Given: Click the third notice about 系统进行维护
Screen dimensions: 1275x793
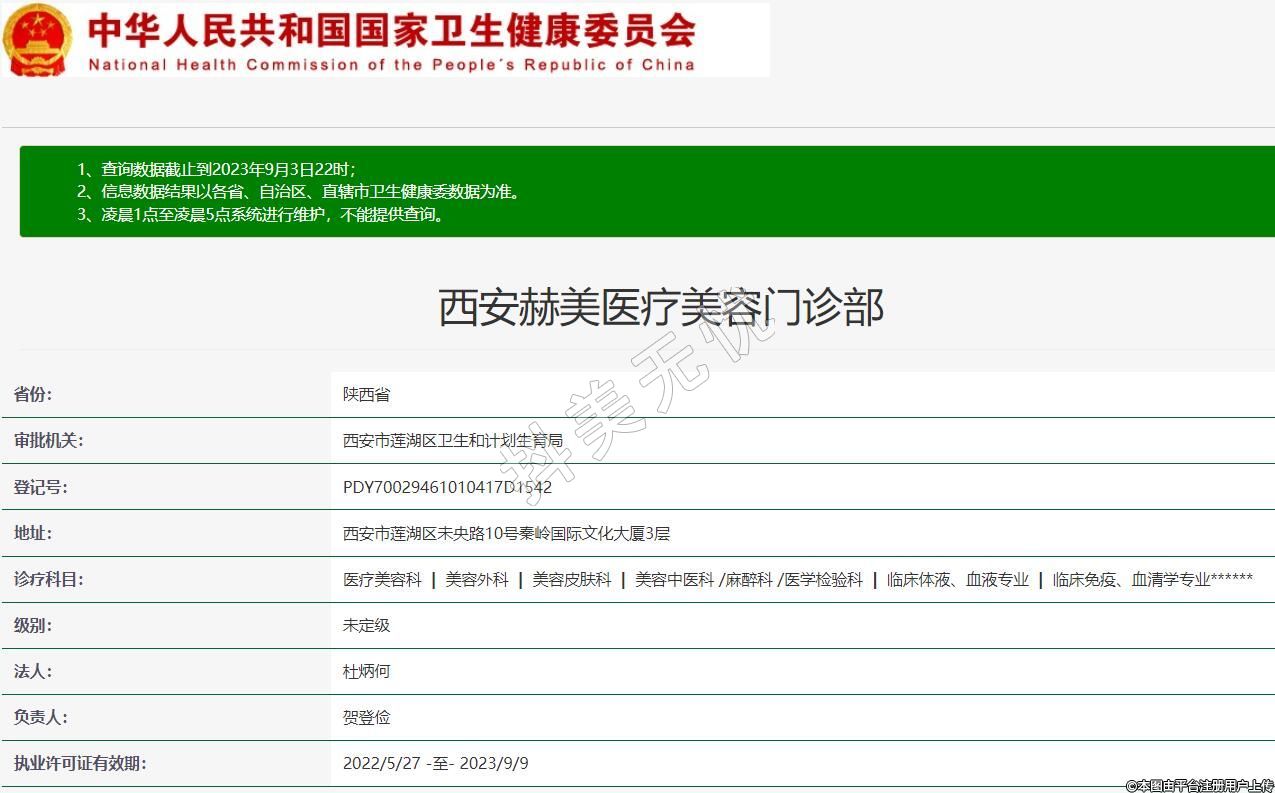Looking at the screenshot, I should click(x=260, y=214).
